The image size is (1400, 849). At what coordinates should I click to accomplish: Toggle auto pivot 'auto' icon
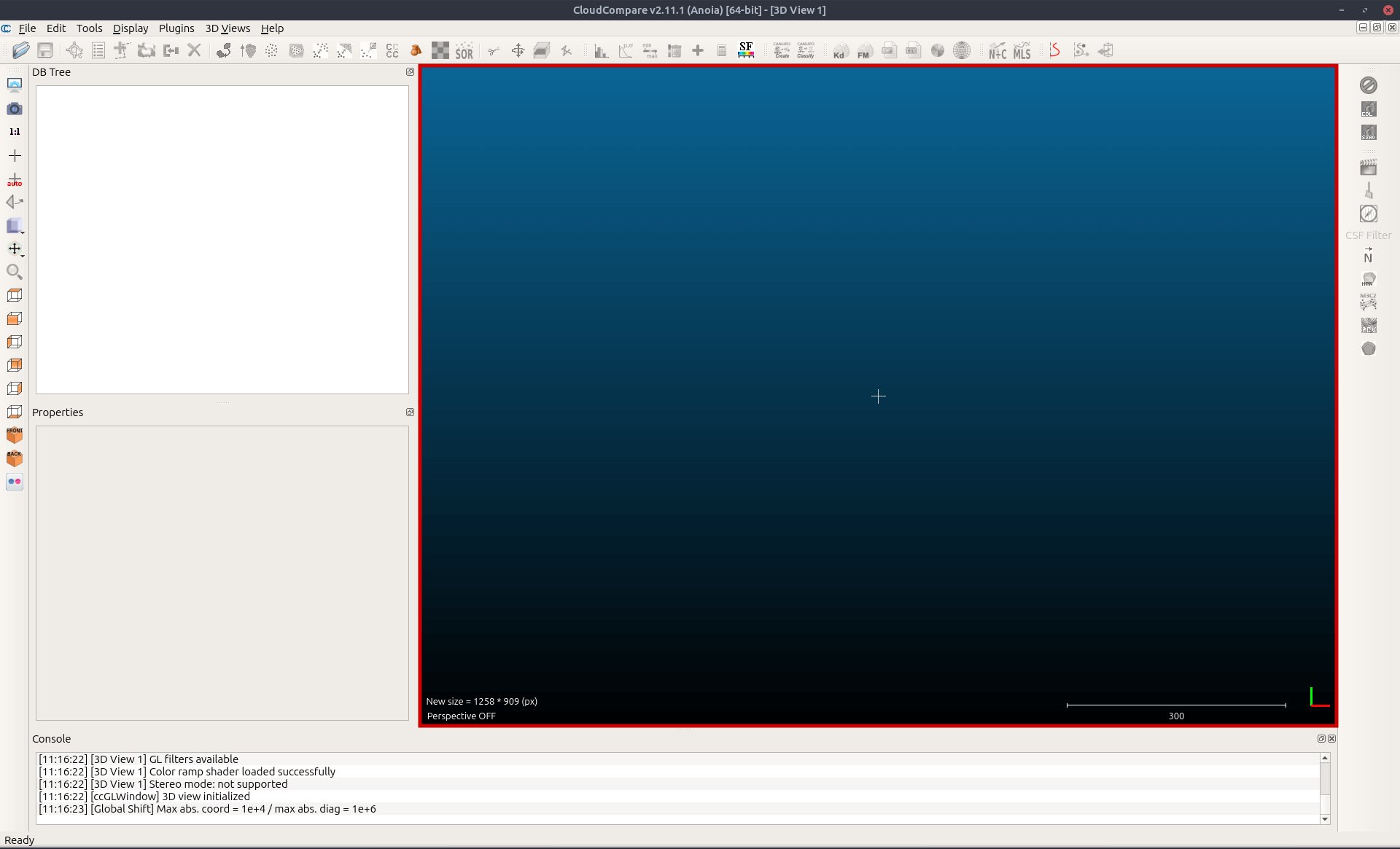pos(15,179)
